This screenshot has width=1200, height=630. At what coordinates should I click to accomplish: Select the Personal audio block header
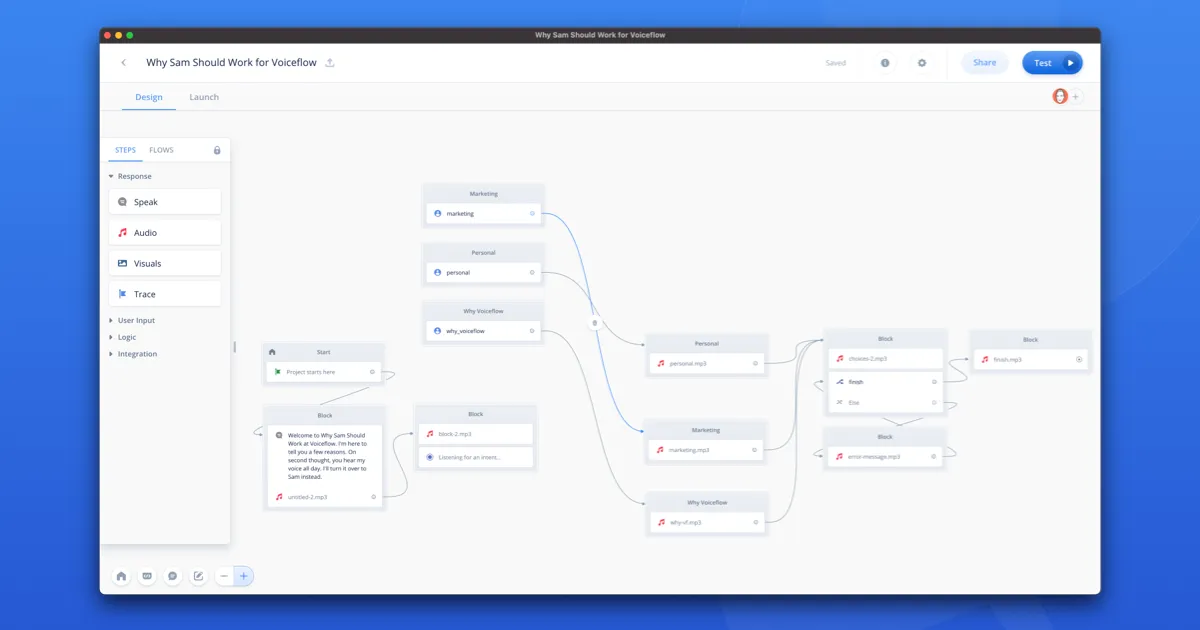(707, 343)
